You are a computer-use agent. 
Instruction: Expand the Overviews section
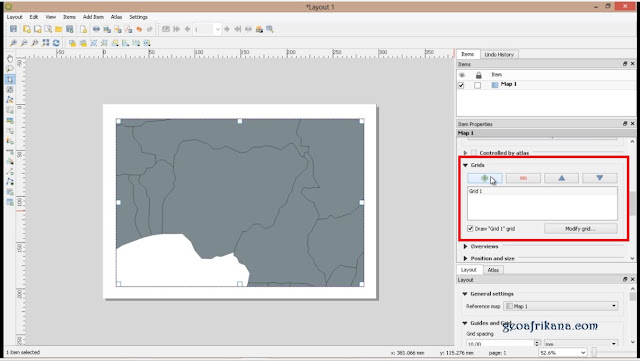[465, 246]
